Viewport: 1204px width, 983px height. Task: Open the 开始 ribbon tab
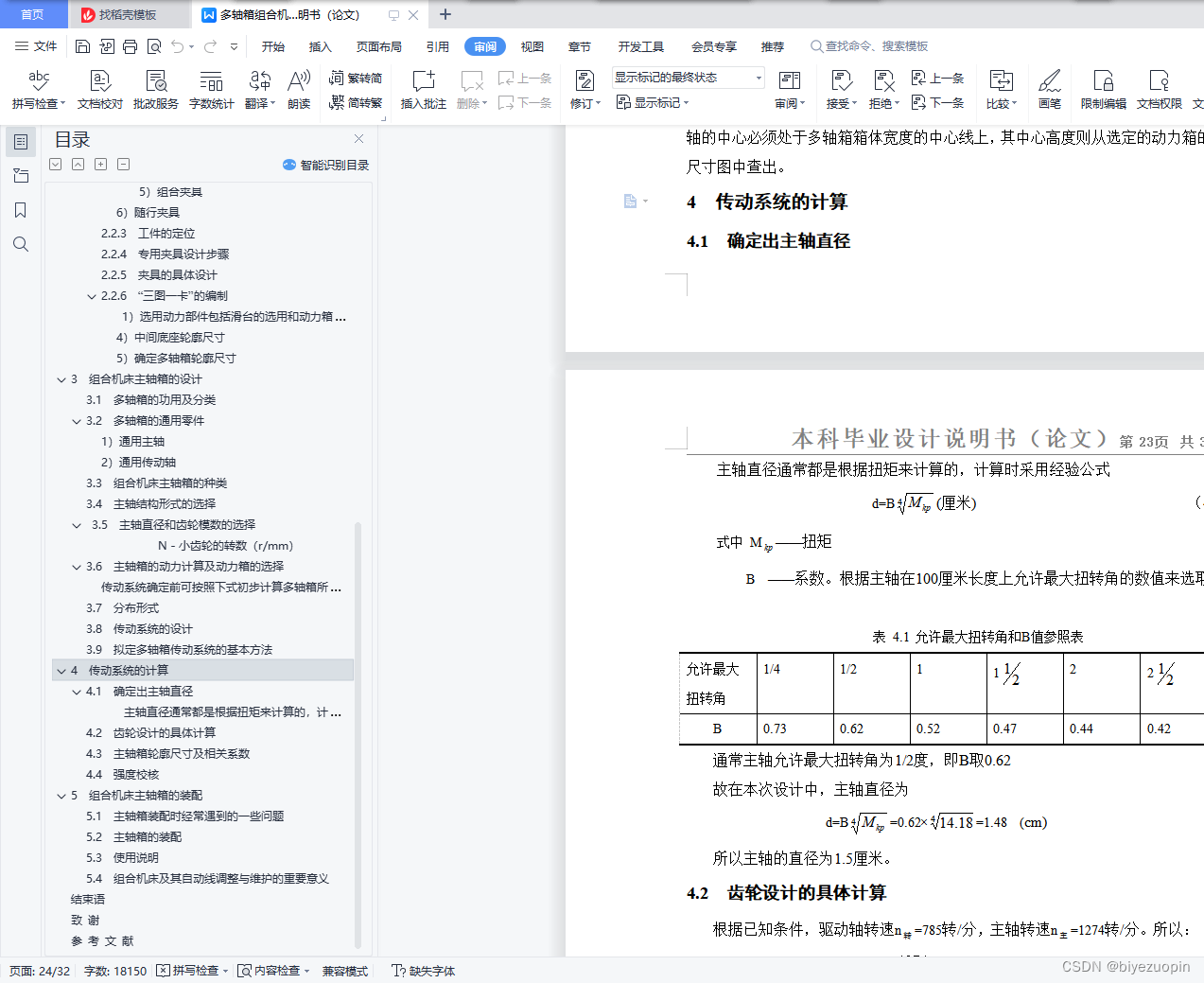[x=273, y=46]
